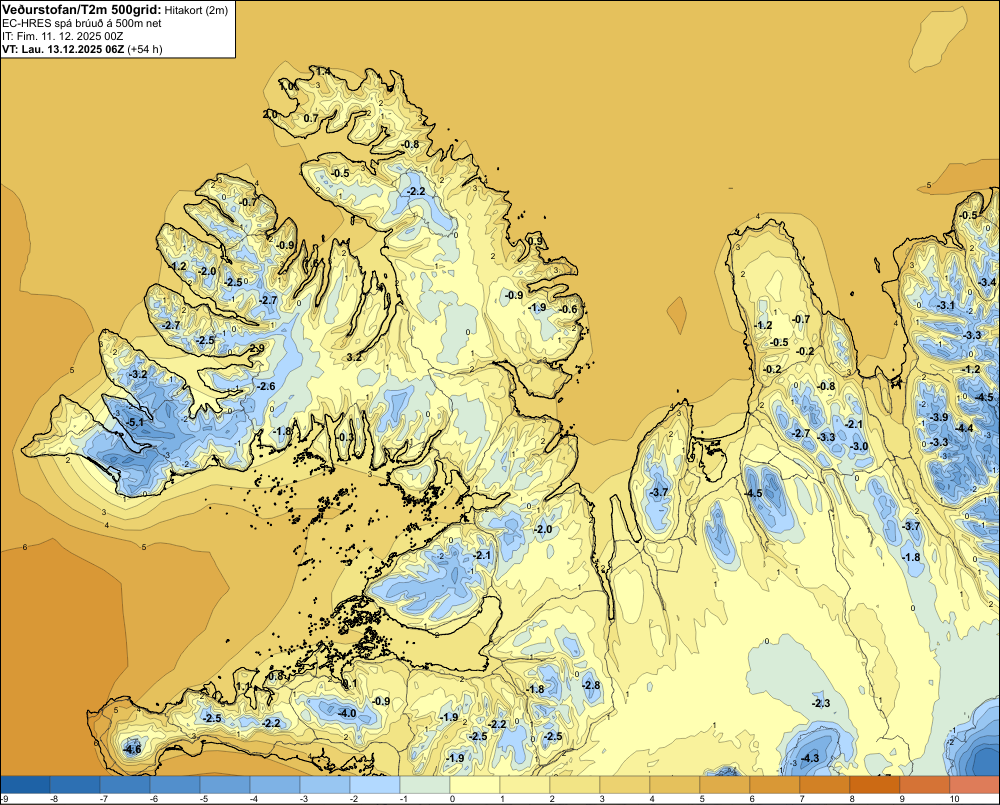Click the legend scale label '-4'
This screenshot has height=805, width=1000.
click(x=254, y=799)
